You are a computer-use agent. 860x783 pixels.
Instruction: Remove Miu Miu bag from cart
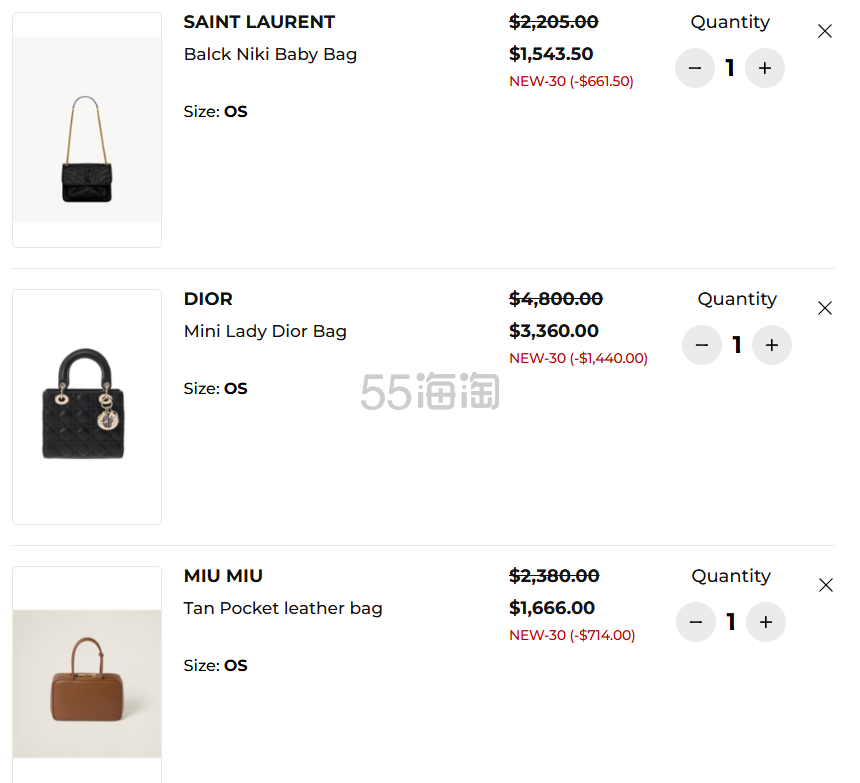825,585
